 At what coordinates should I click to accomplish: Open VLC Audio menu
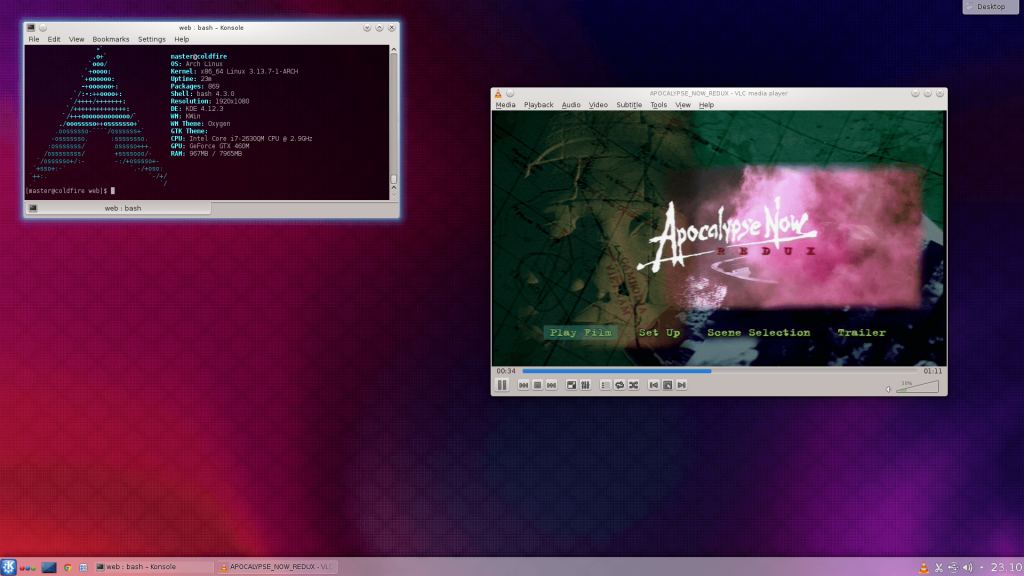point(571,104)
